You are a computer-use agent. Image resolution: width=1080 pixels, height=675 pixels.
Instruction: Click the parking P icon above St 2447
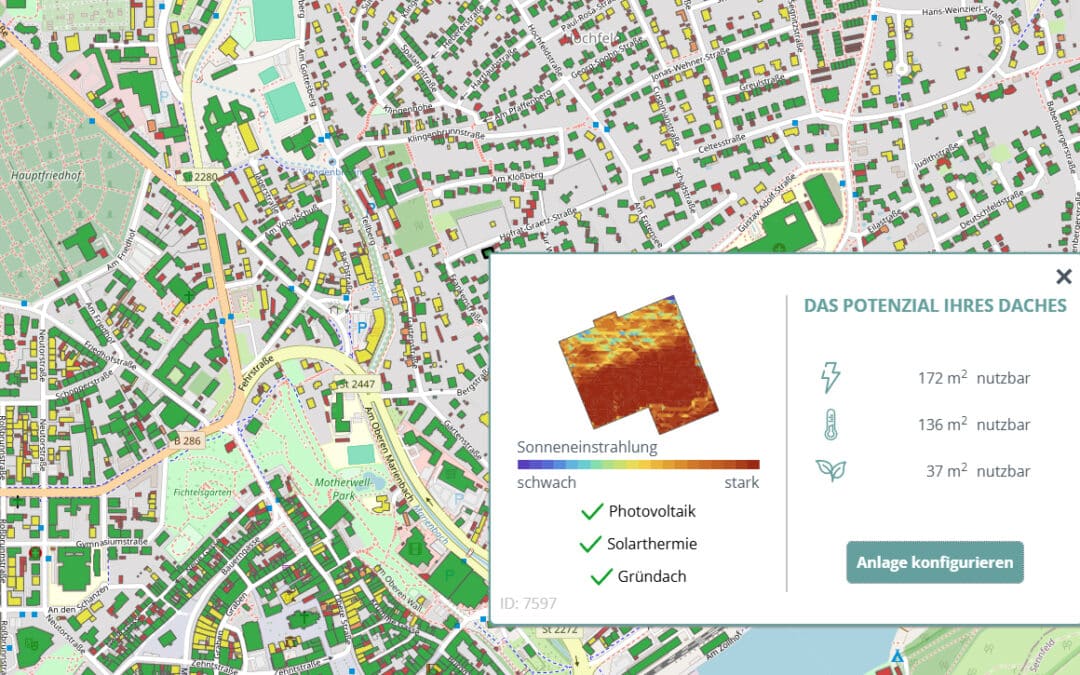click(361, 325)
